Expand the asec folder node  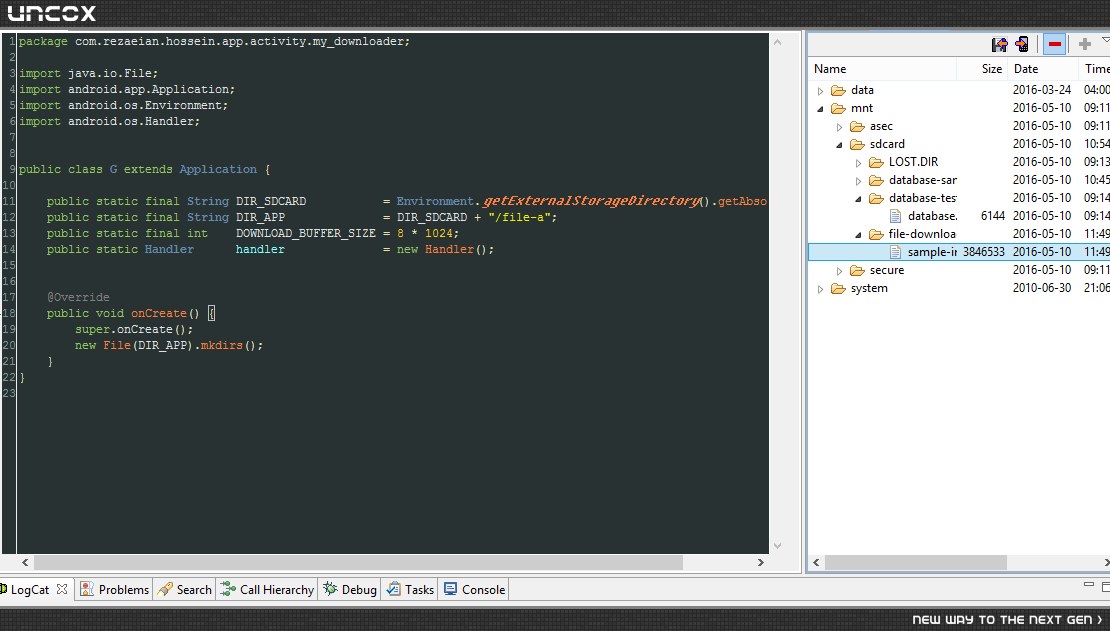[840, 127]
